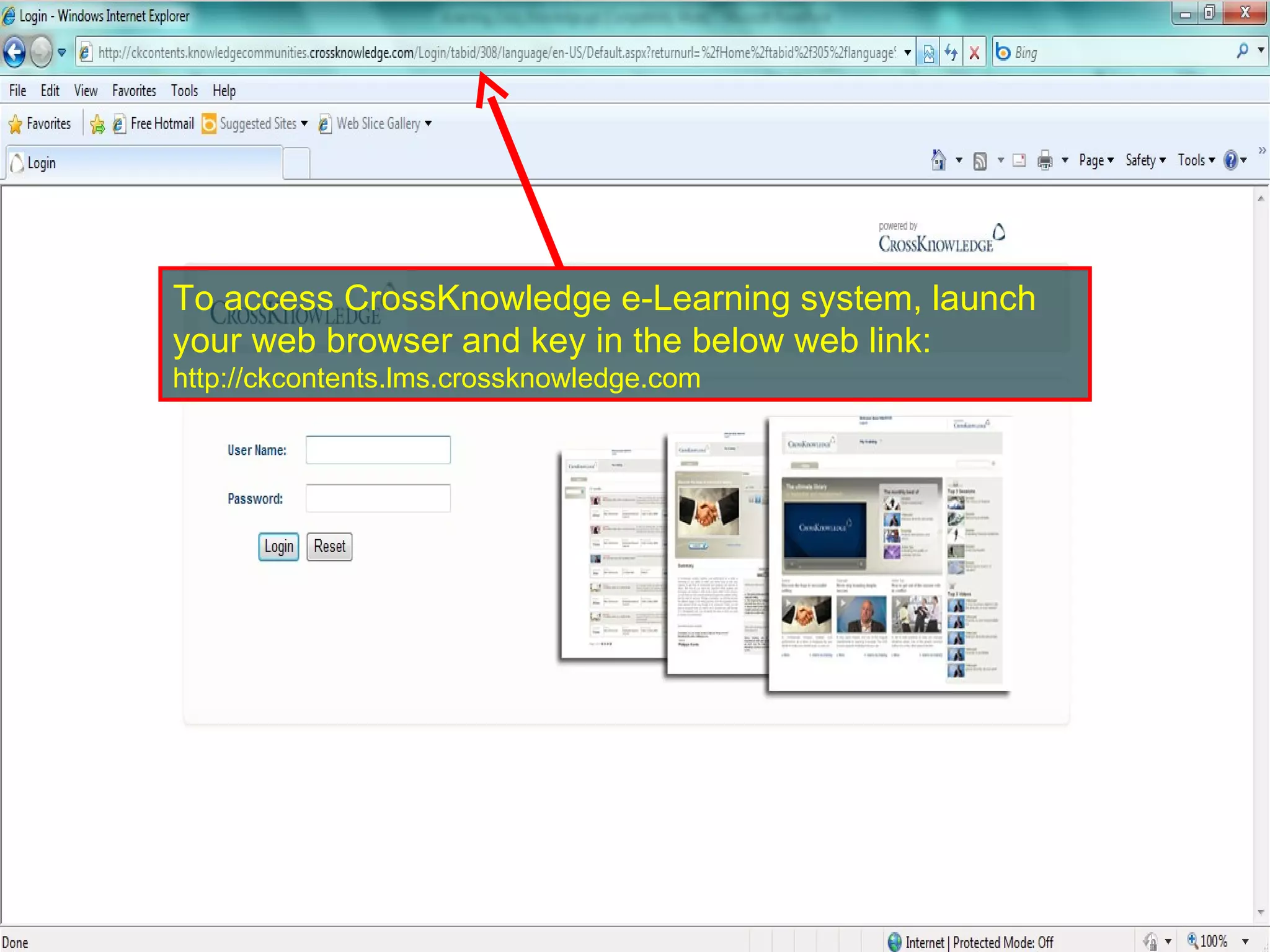Click the browser Forward arrow button
The height and width of the screenshot is (952, 1270).
point(42,52)
